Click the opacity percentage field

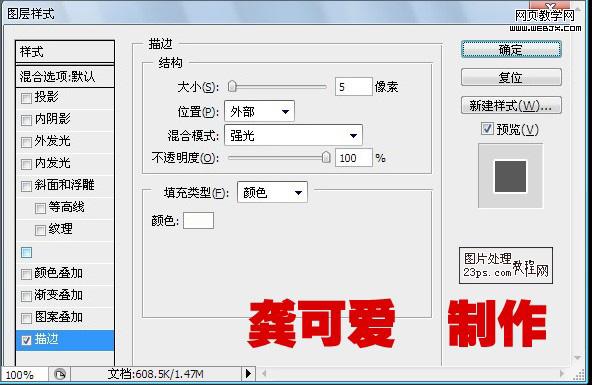click(x=354, y=158)
